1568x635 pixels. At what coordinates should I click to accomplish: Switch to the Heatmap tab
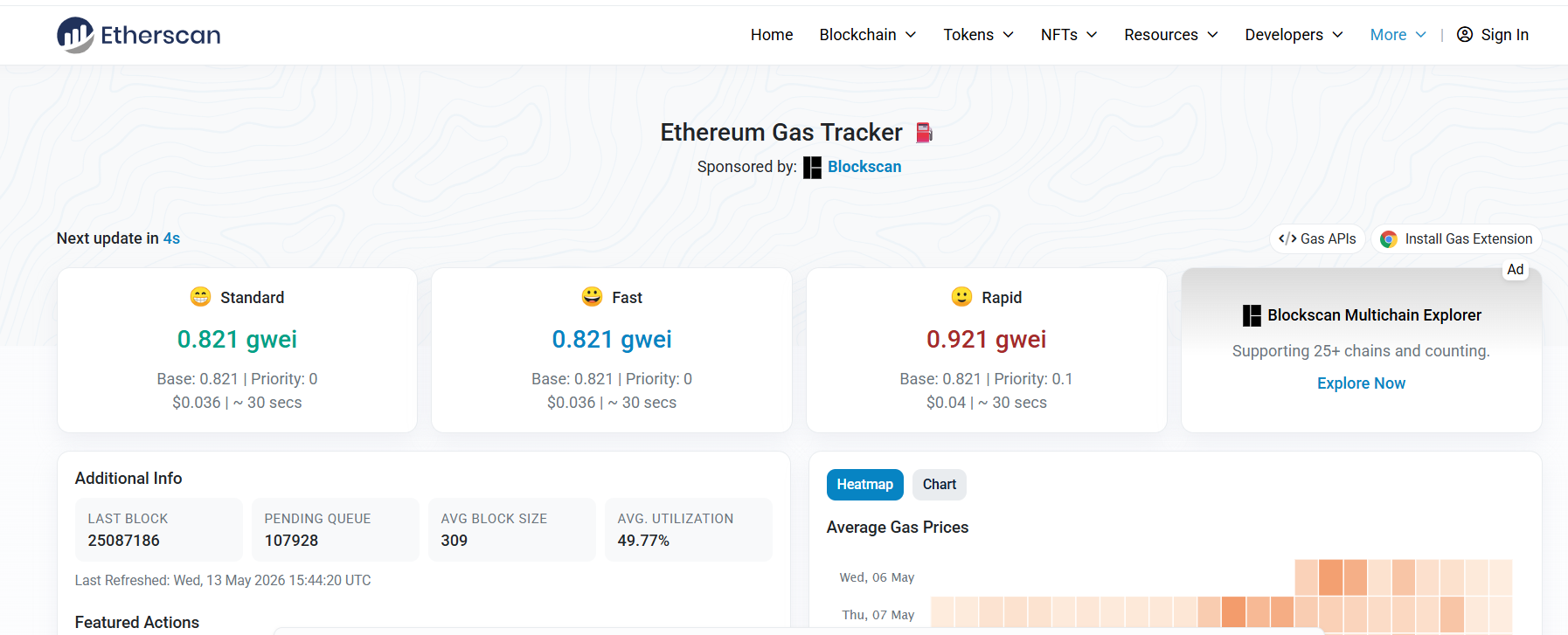tap(864, 485)
